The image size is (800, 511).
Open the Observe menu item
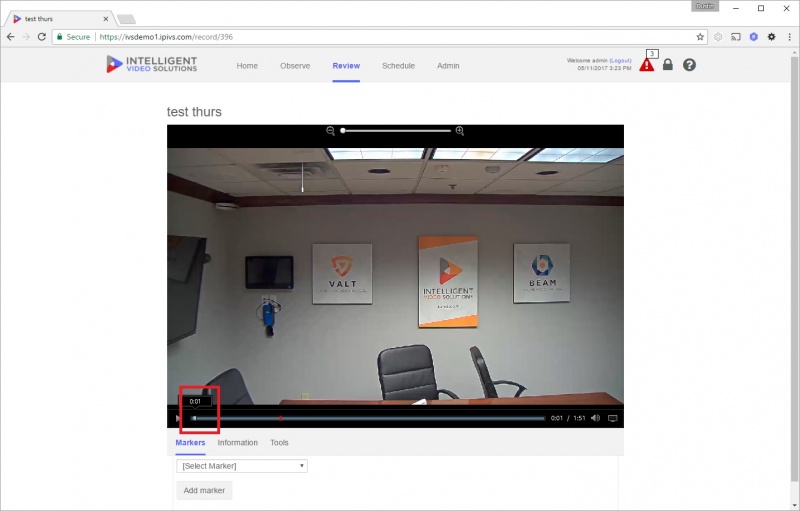295,66
